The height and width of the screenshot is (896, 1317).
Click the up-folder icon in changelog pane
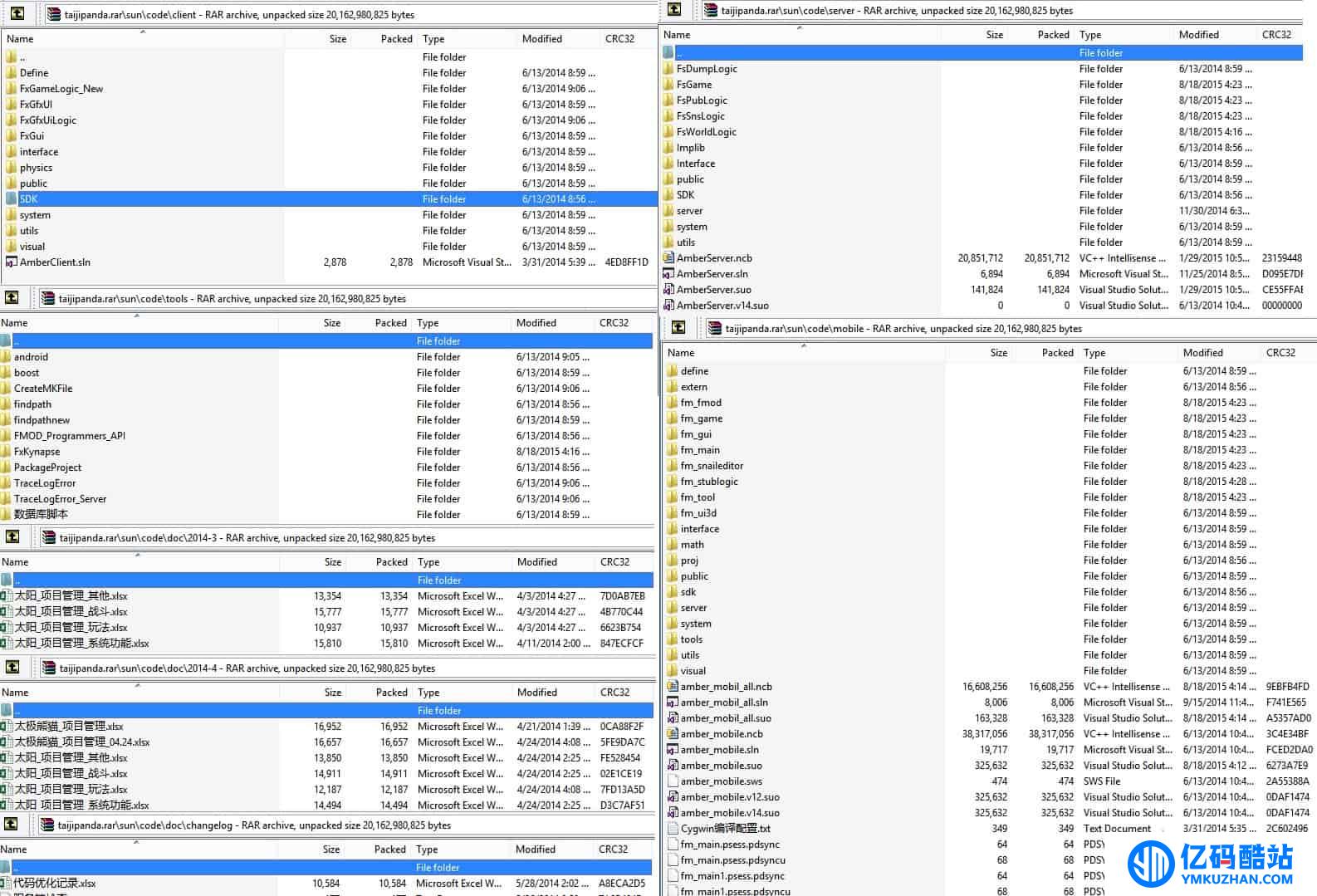11,824
